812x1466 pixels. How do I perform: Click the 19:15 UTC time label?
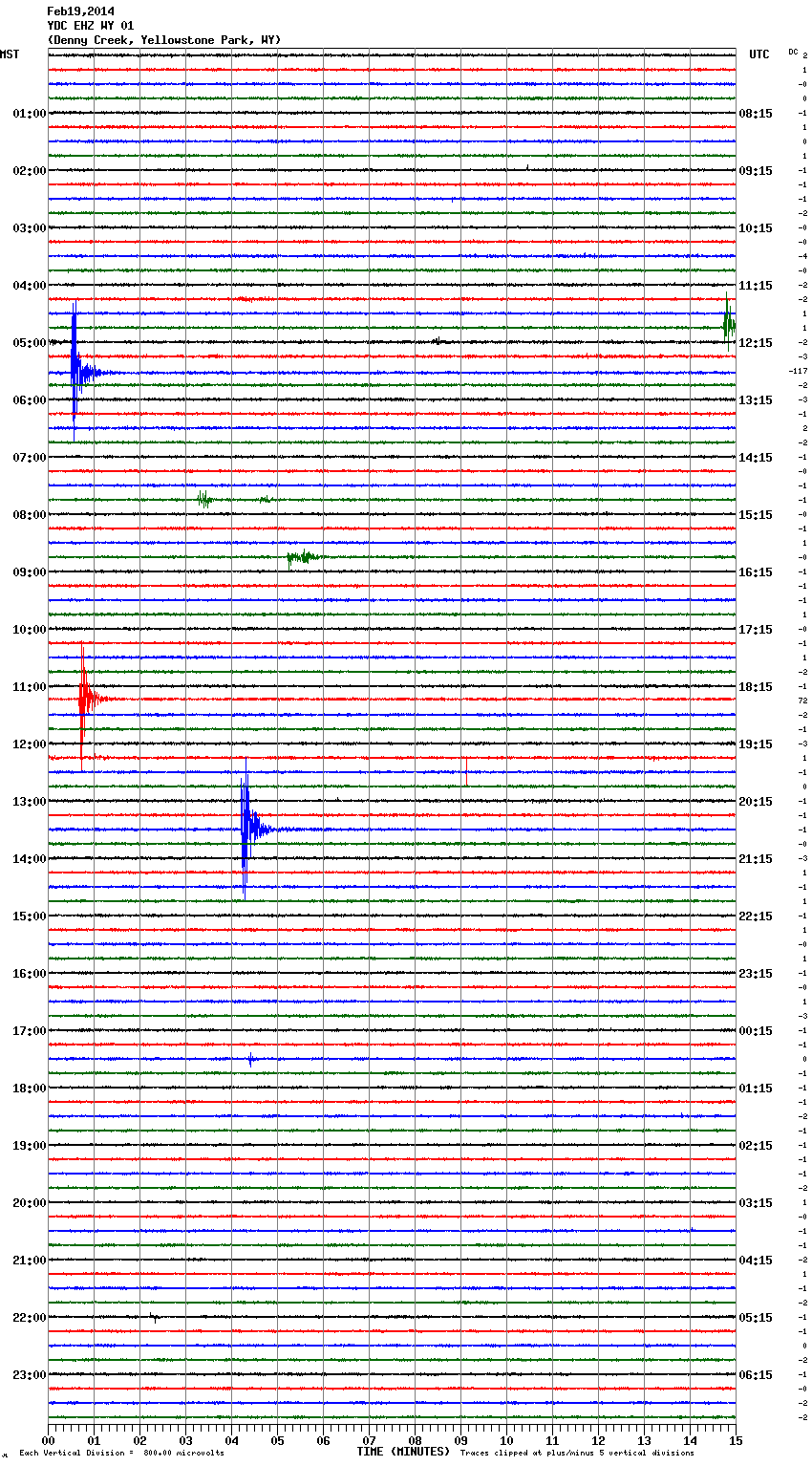(x=756, y=744)
